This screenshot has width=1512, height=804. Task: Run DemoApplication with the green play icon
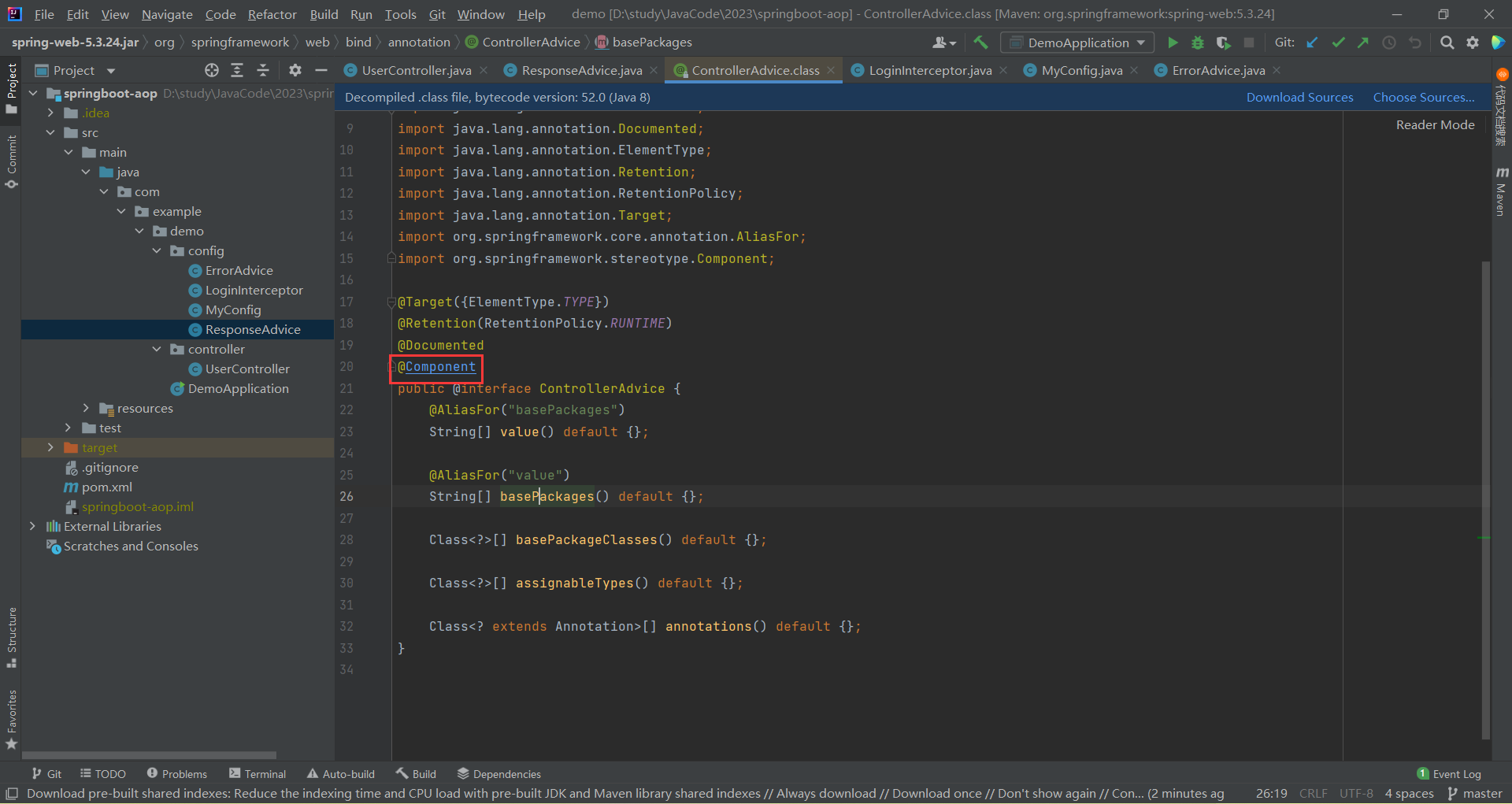[x=1173, y=43]
